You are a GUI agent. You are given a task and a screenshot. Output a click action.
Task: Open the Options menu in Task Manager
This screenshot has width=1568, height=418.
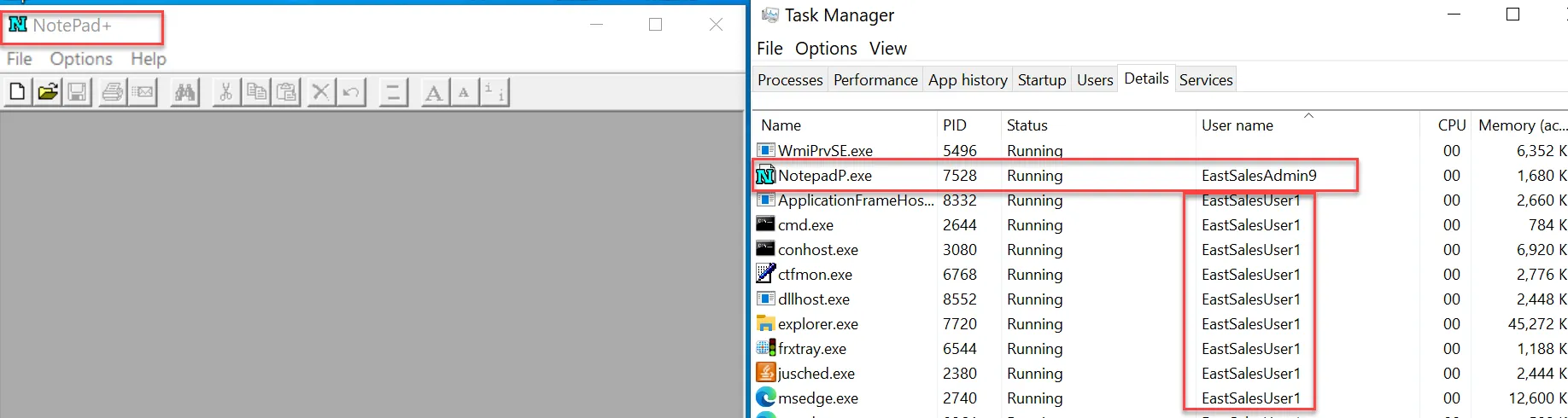point(826,49)
